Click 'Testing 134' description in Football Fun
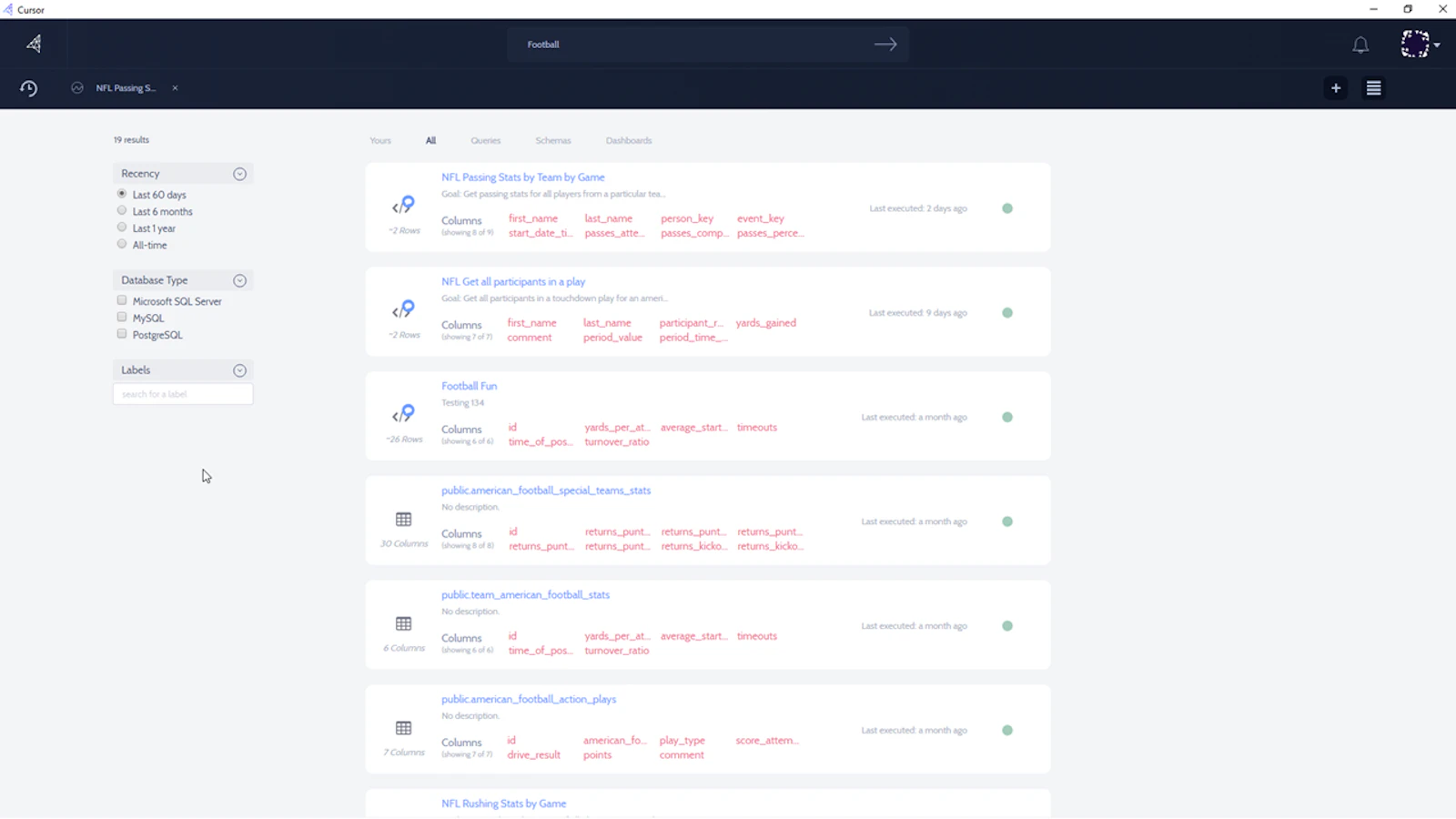1456x819 pixels. tap(463, 403)
